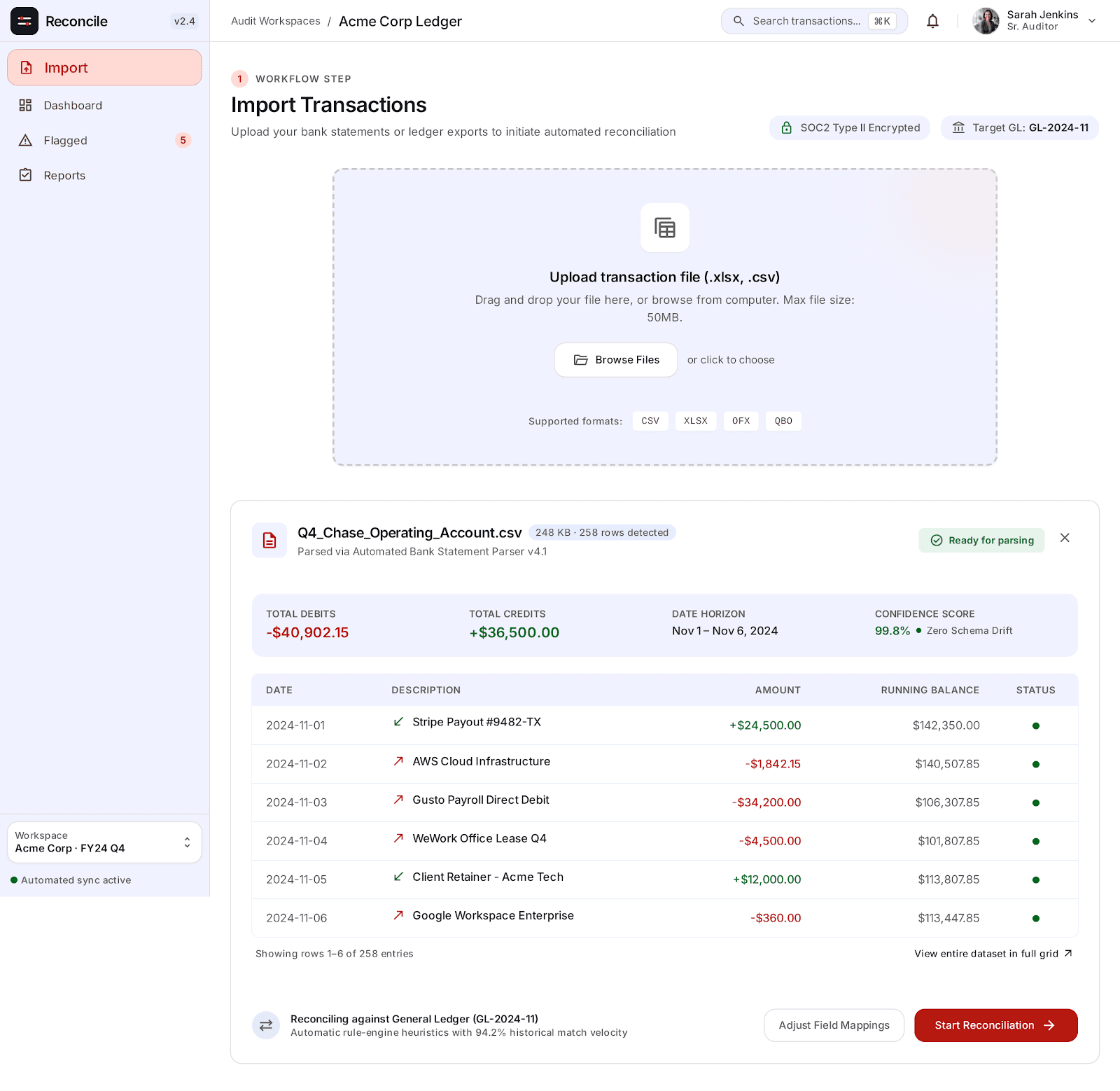This screenshot has height=1091, width=1120.
Task: Open the Reports sidebar item
Action: 104,175
